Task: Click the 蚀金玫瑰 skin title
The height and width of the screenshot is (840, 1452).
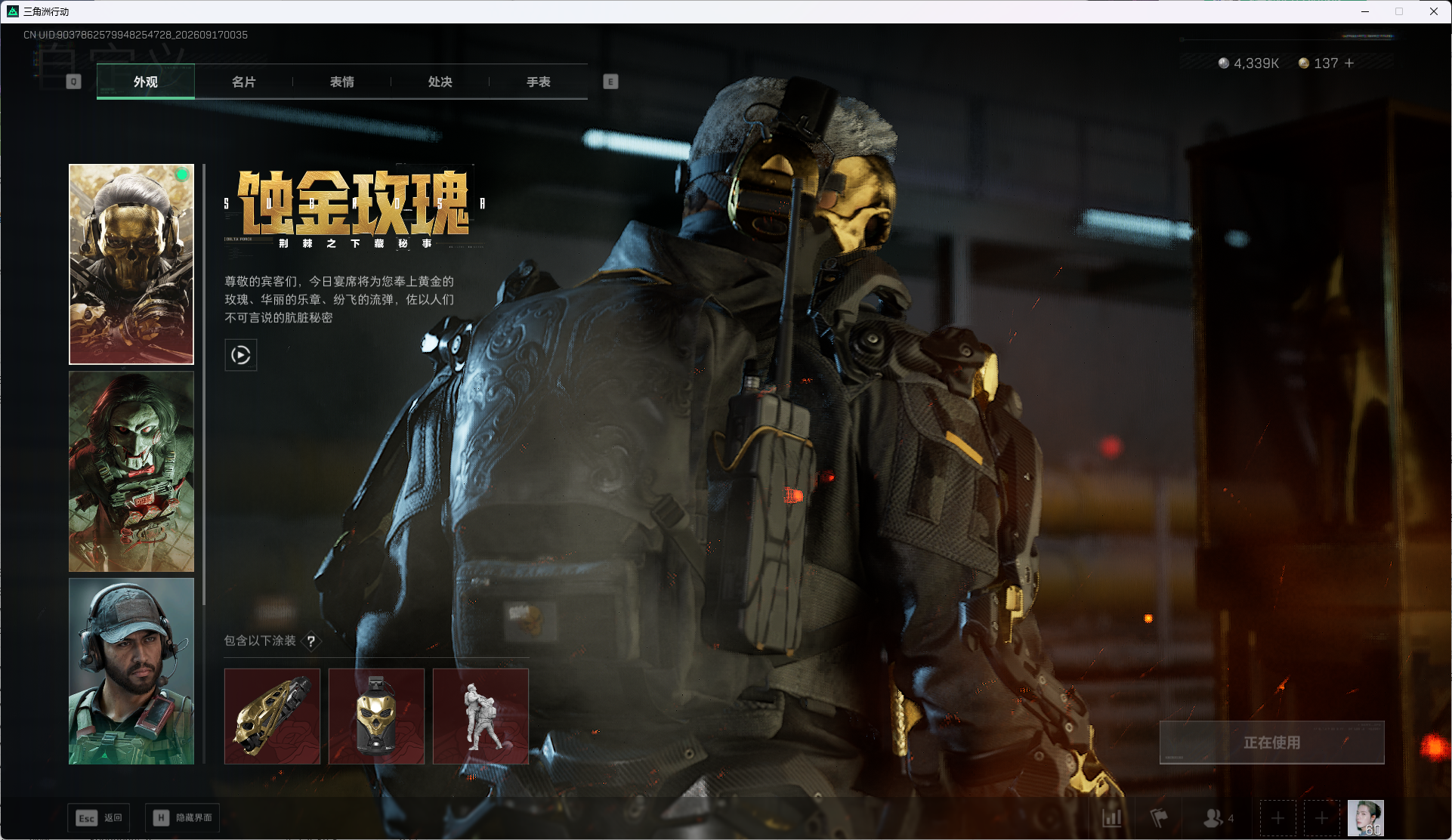Action: pos(354,202)
